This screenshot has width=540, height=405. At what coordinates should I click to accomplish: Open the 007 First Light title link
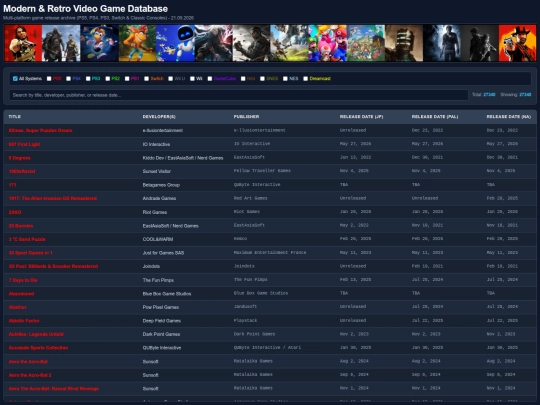[x=24, y=144]
